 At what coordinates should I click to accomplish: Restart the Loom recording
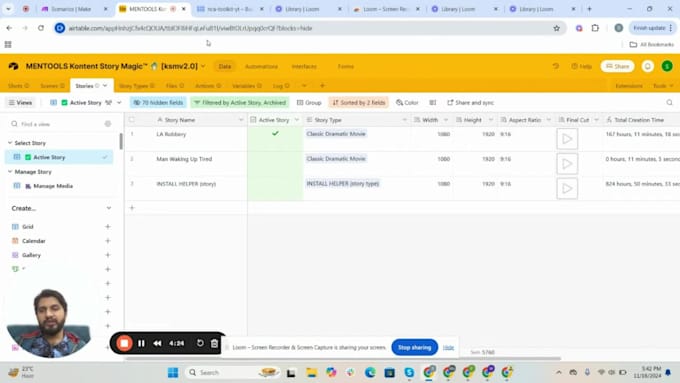[200, 343]
